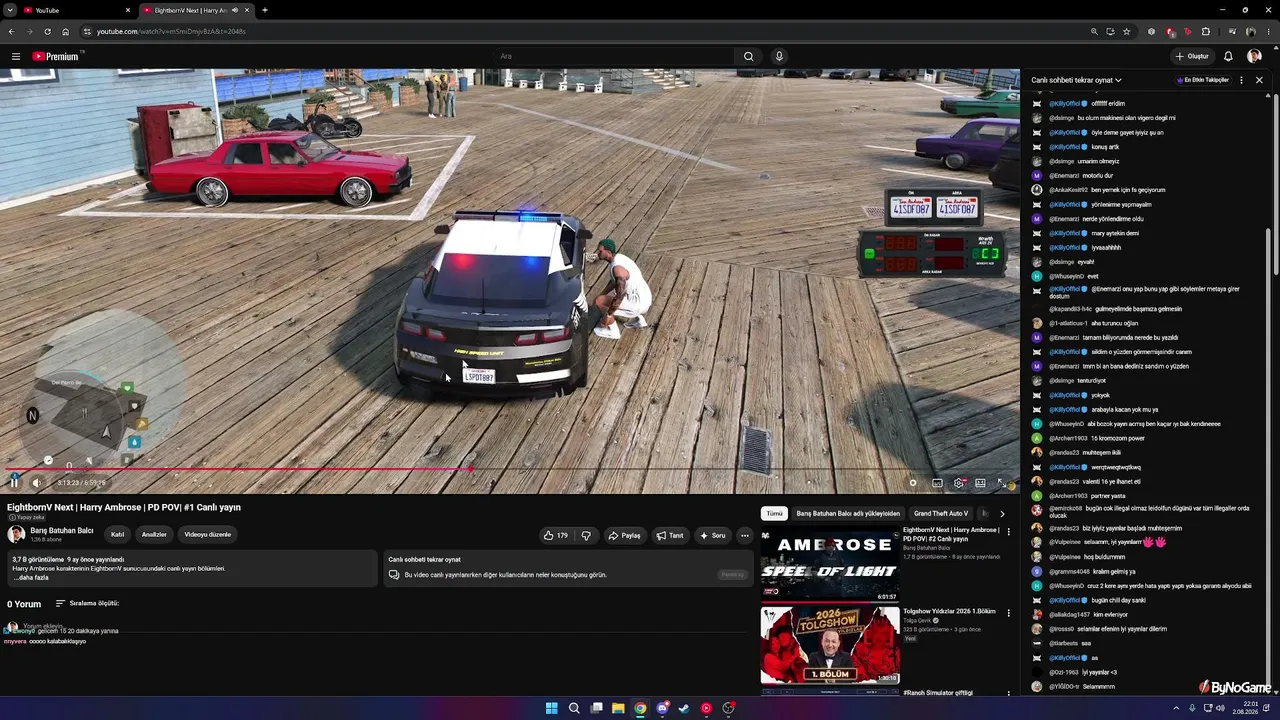1280x720 pixels.
Task: Show hidden system tray icons
Action: point(1176,708)
